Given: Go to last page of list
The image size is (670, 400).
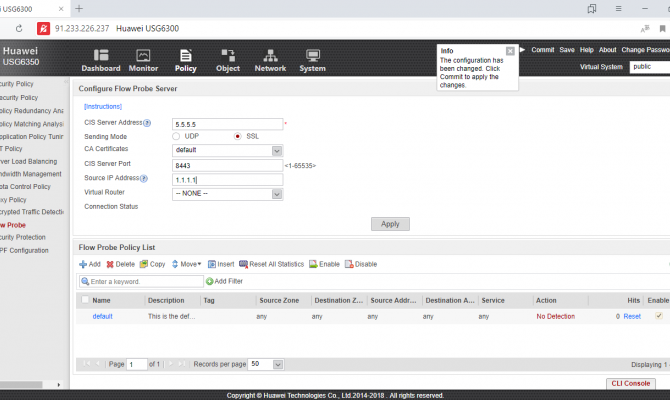Looking at the screenshot, I should [182, 364].
